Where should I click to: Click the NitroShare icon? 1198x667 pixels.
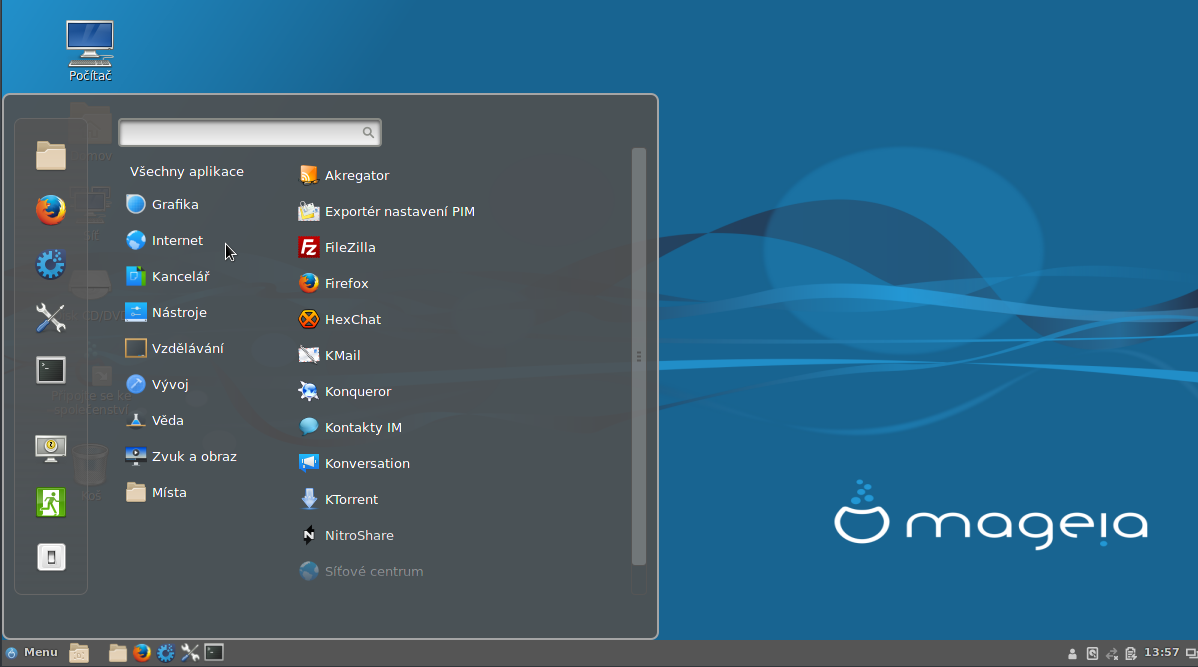[x=309, y=535]
